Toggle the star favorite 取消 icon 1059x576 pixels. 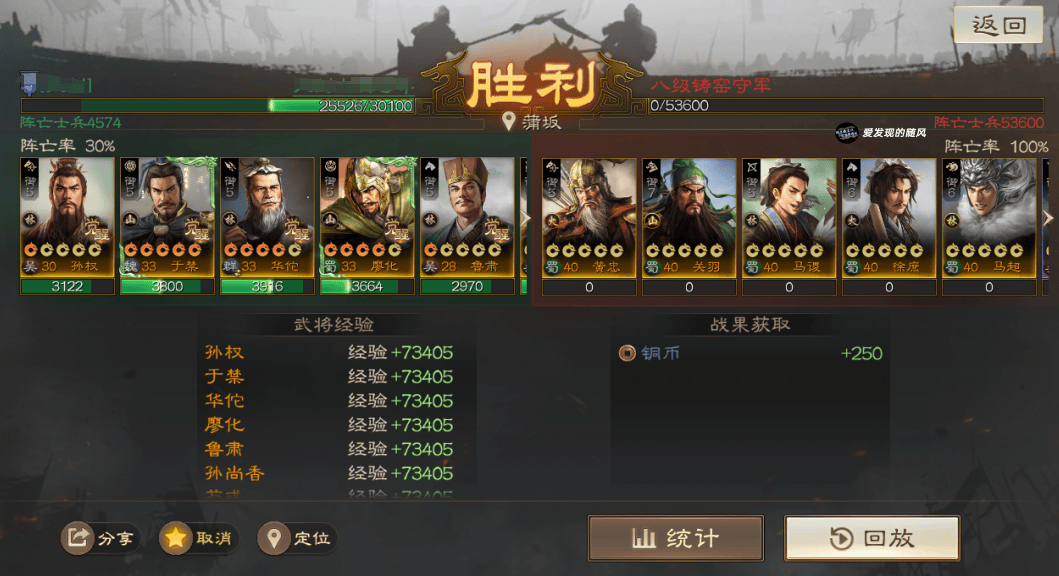pos(176,538)
